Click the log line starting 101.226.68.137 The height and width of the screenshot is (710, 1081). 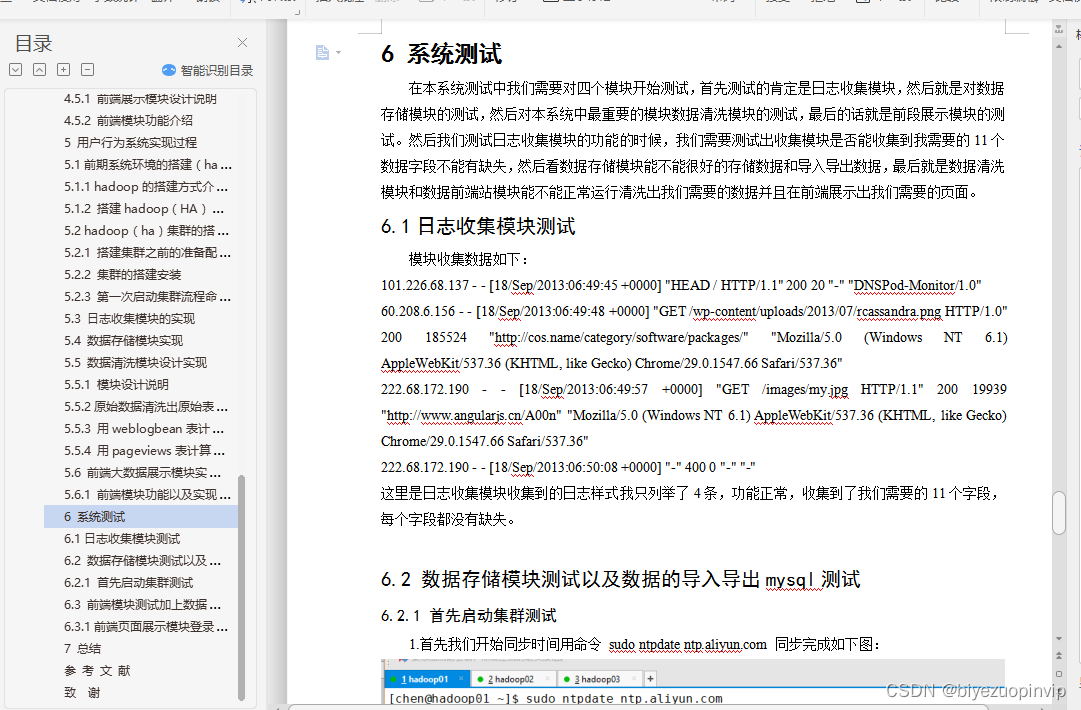pyautogui.click(x=681, y=285)
